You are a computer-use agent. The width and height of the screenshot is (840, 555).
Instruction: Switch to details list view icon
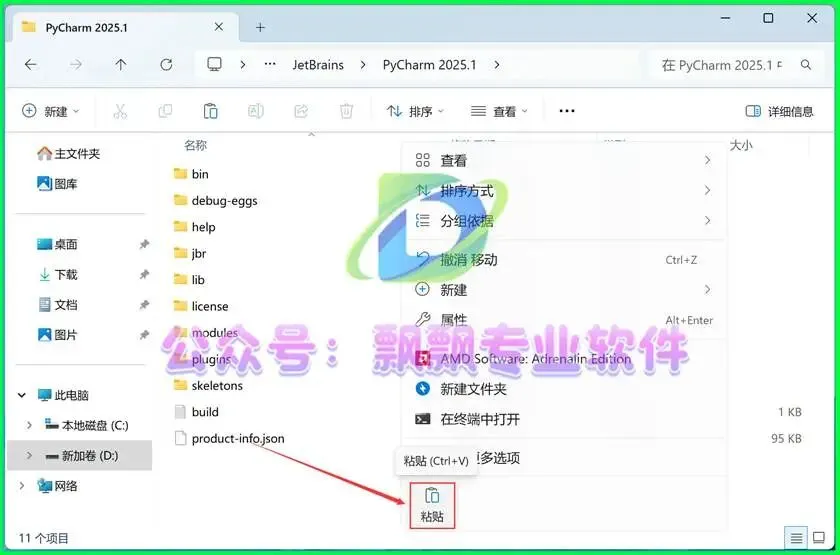(797, 537)
